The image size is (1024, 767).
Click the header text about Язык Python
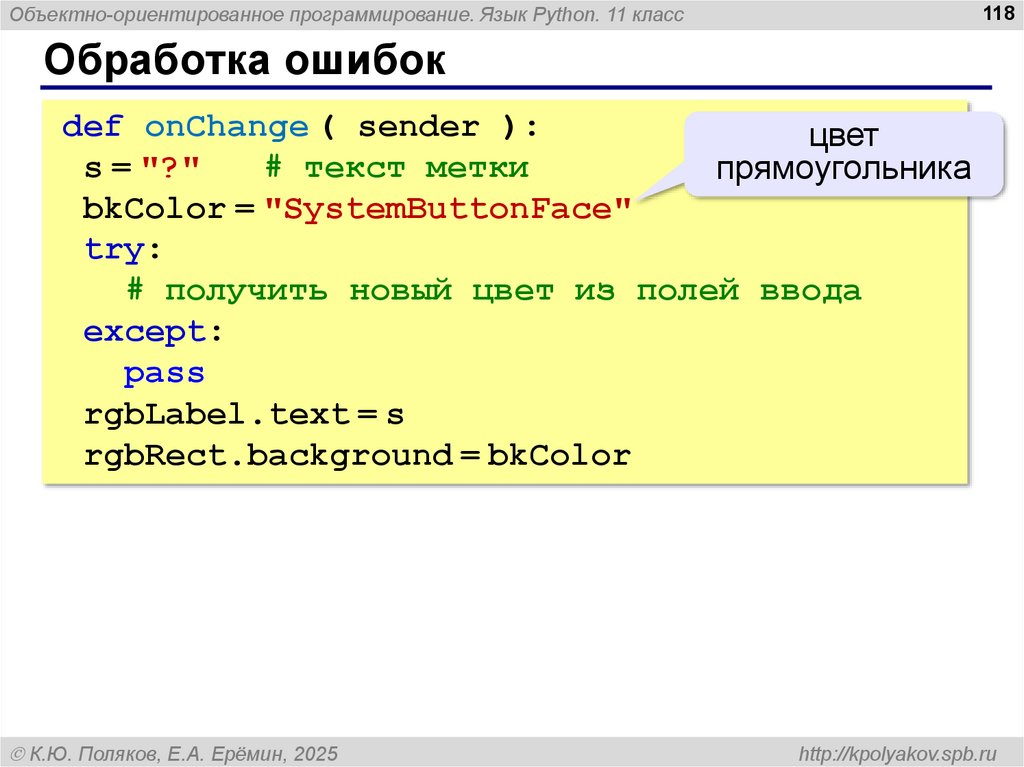348,14
